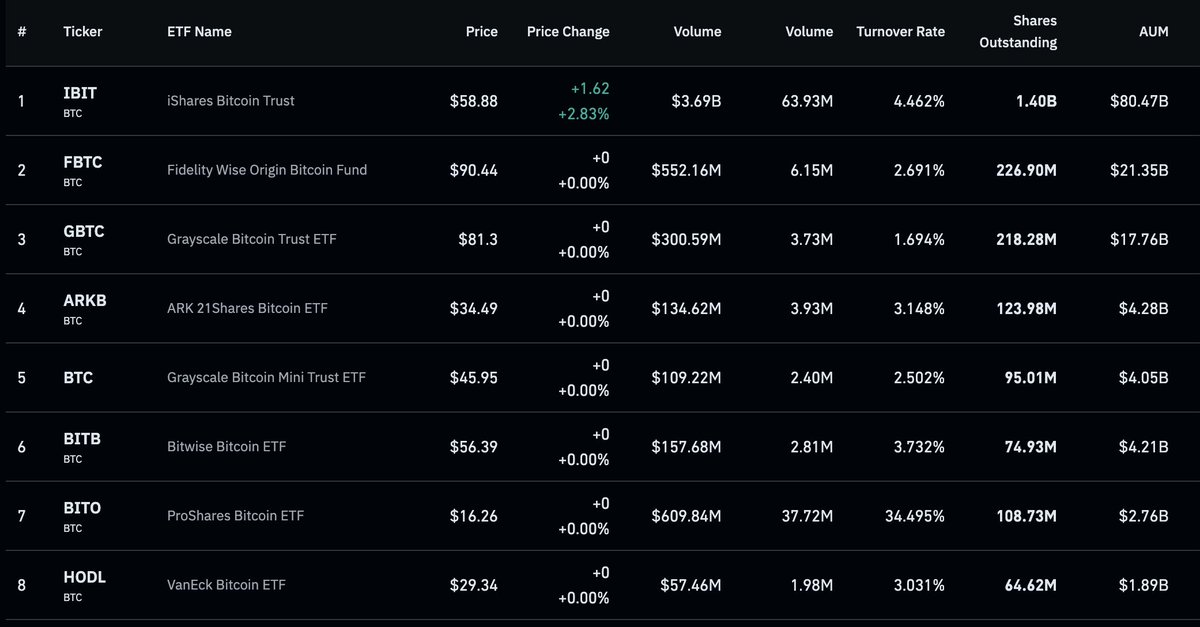This screenshot has height=627, width=1200.
Task: Open the GBTC ticker
Action: pyautogui.click(x=84, y=231)
